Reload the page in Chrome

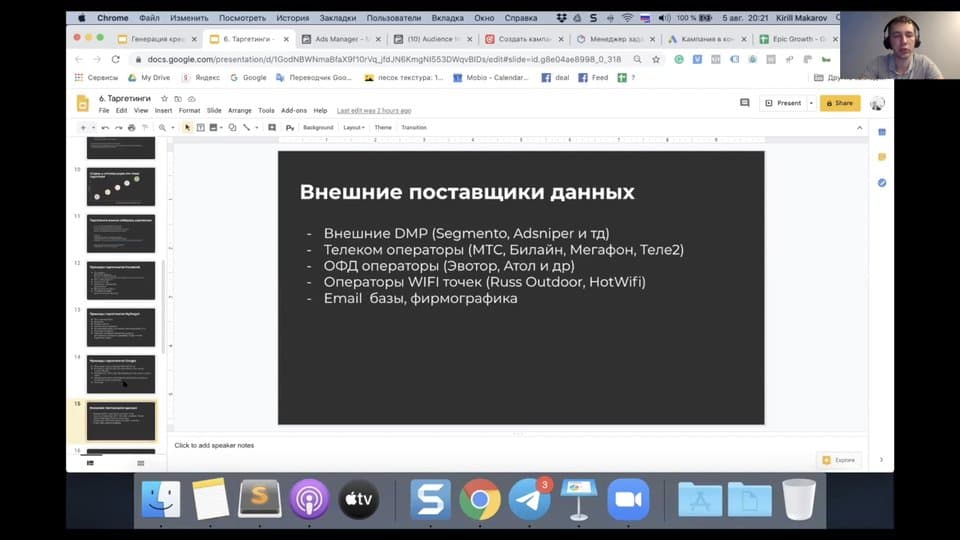116,59
